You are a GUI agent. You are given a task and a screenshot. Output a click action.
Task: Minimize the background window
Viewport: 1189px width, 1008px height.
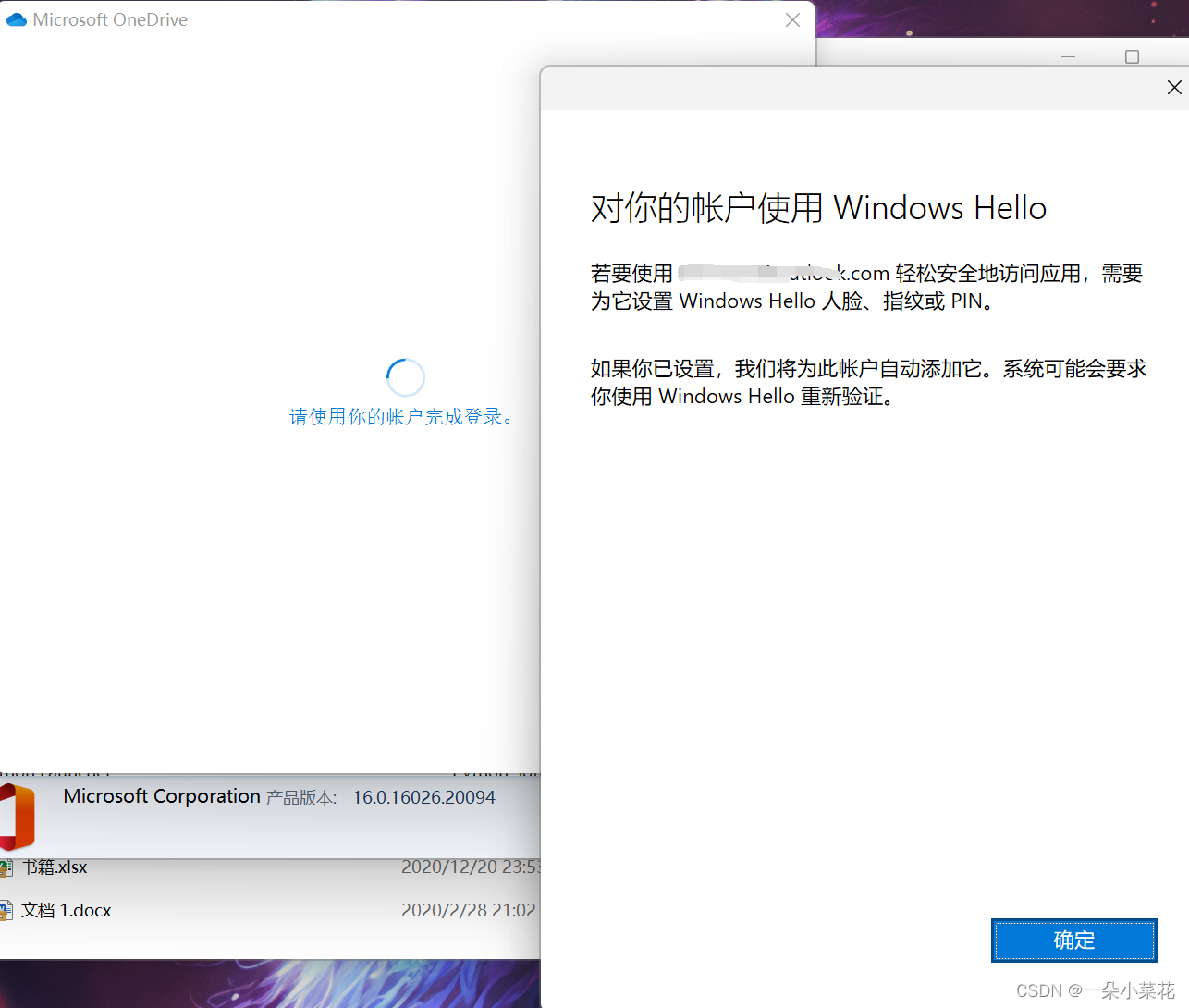coord(1068,57)
